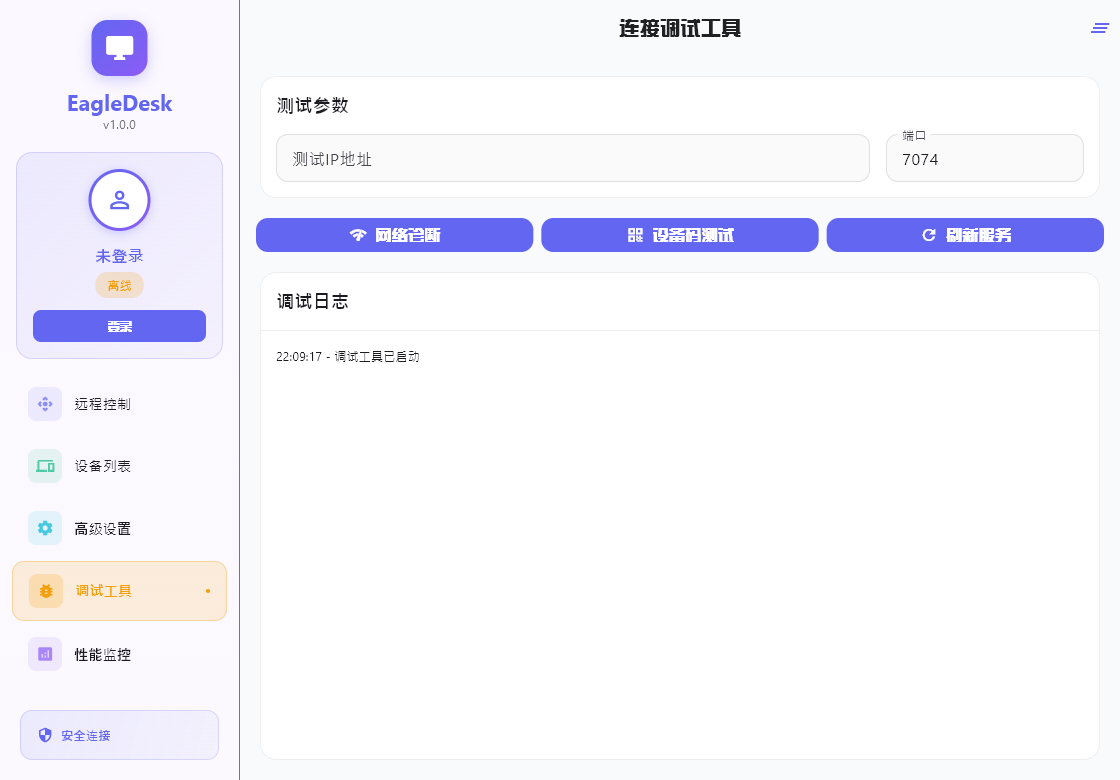
Task: Click 刷新服务 to refresh services
Action: pyautogui.click(x=965, y=235)
